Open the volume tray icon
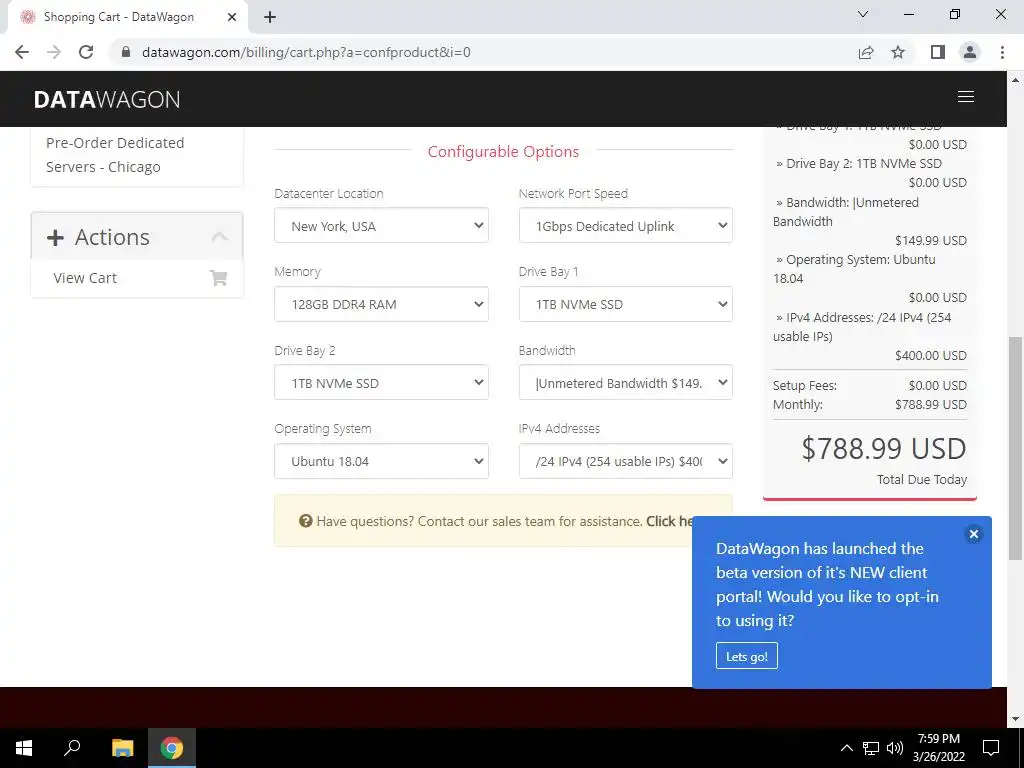Image resolution: width=1024 pixels, height=768 pixels. [895, 748]
